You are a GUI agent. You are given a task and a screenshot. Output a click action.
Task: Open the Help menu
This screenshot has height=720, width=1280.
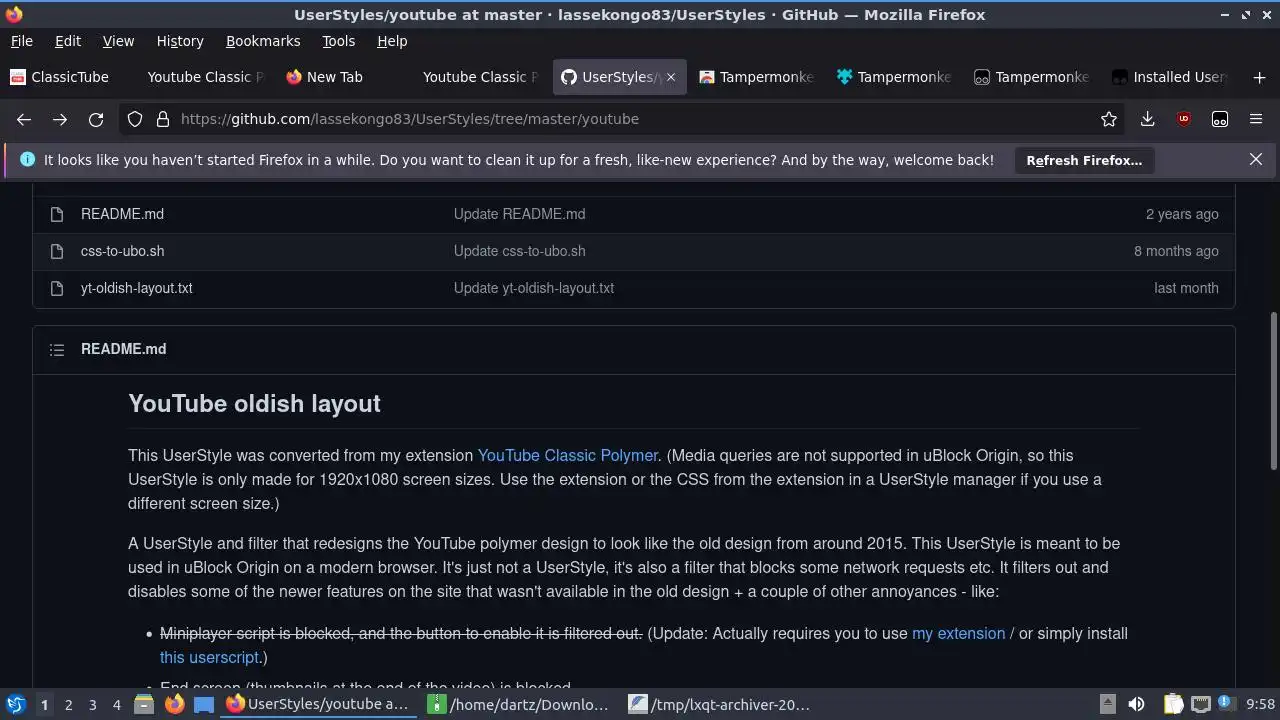(x=392, y=41)
